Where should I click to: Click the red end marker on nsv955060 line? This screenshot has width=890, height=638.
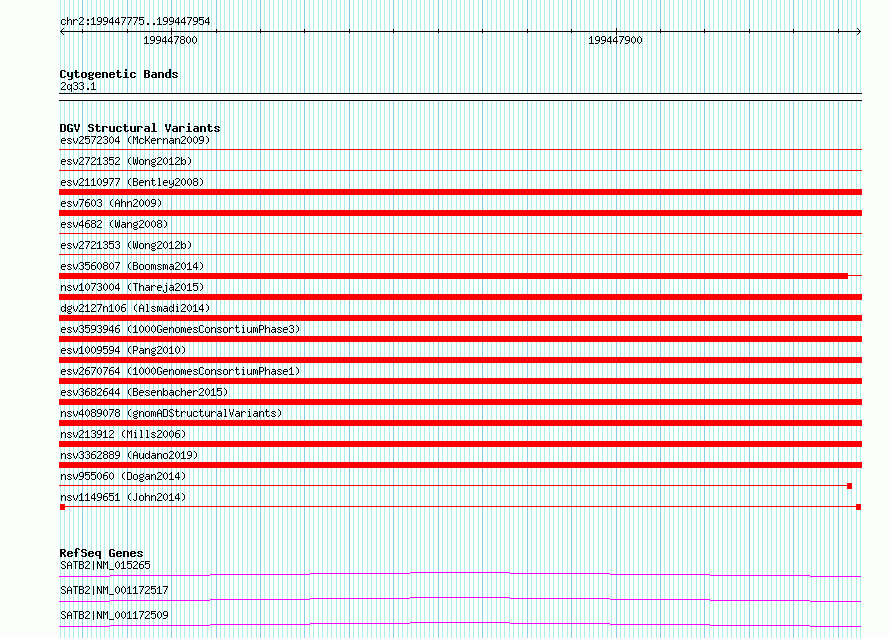(850, 486)
